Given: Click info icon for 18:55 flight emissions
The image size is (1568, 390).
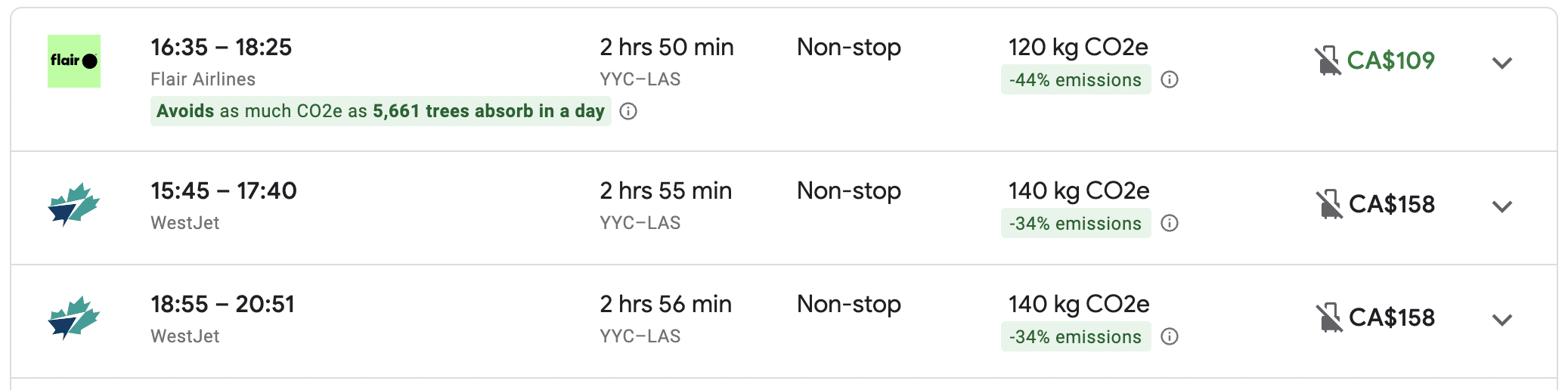Looking at the screenshot, I should point(1170,337).
